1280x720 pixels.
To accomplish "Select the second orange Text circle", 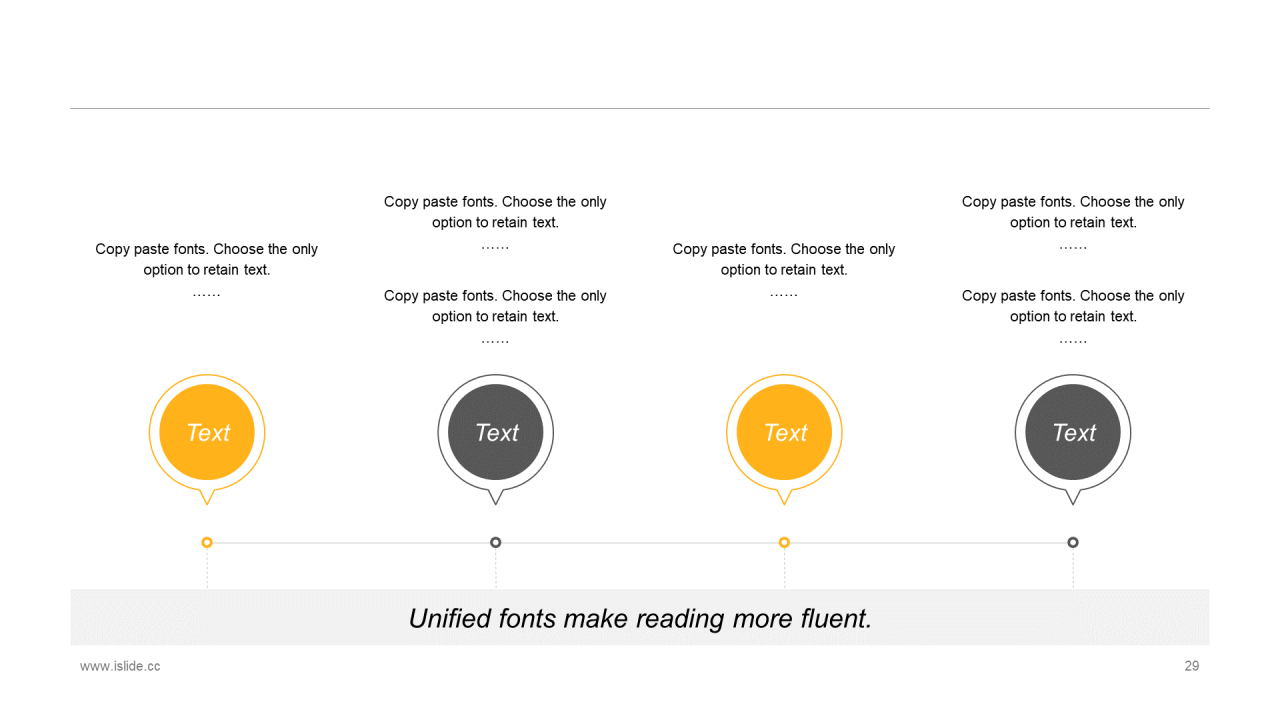I will pos(784,432).
